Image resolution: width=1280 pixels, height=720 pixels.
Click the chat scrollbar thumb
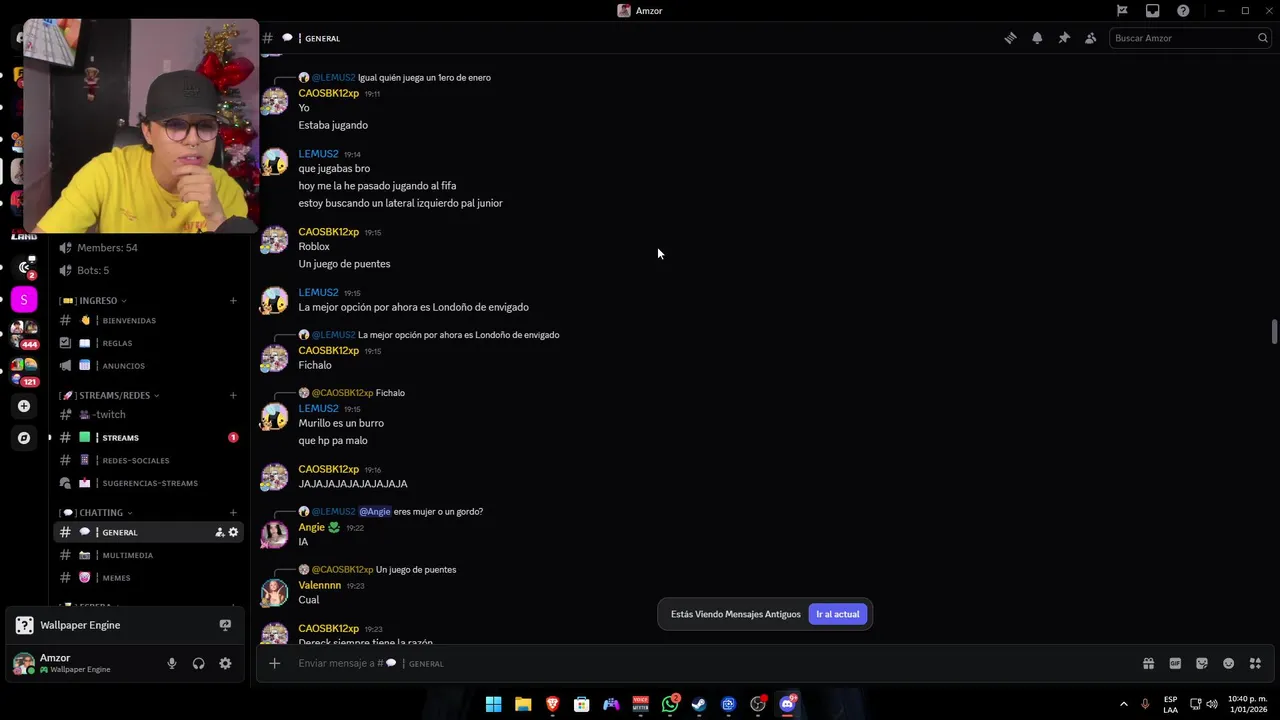(1274, 331)
